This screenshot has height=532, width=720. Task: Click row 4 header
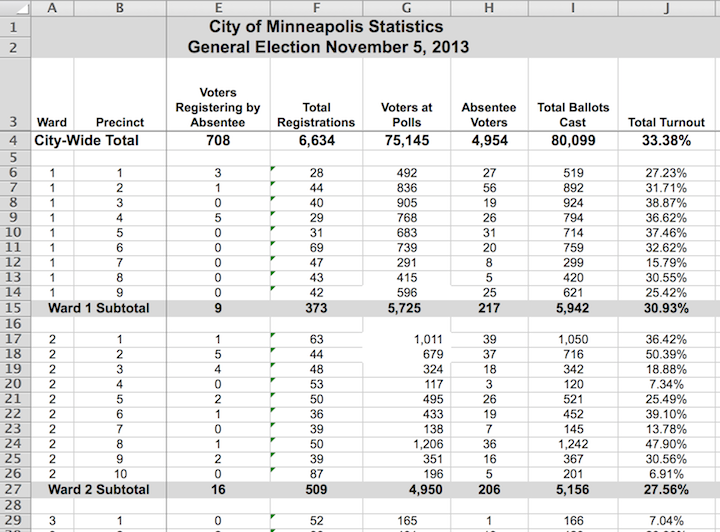(x=15, y=141)
